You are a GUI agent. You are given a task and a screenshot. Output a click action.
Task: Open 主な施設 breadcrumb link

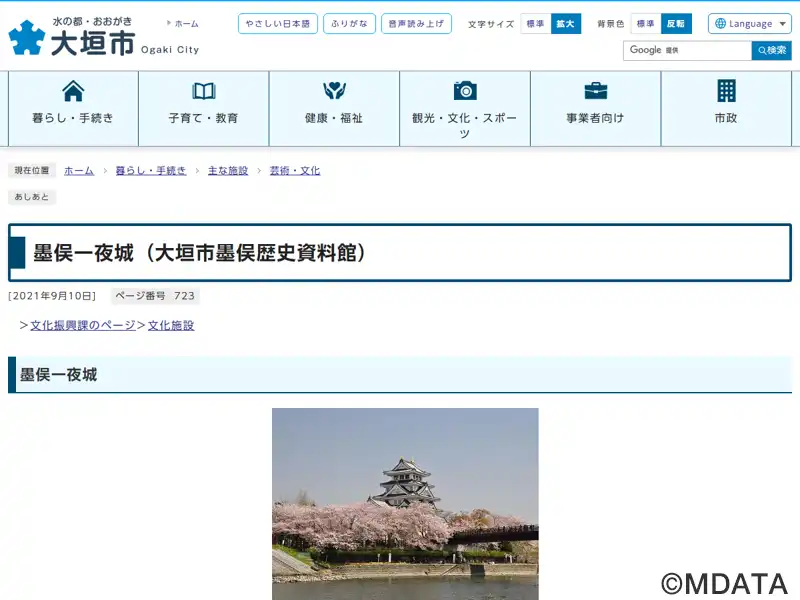(228, 170)
